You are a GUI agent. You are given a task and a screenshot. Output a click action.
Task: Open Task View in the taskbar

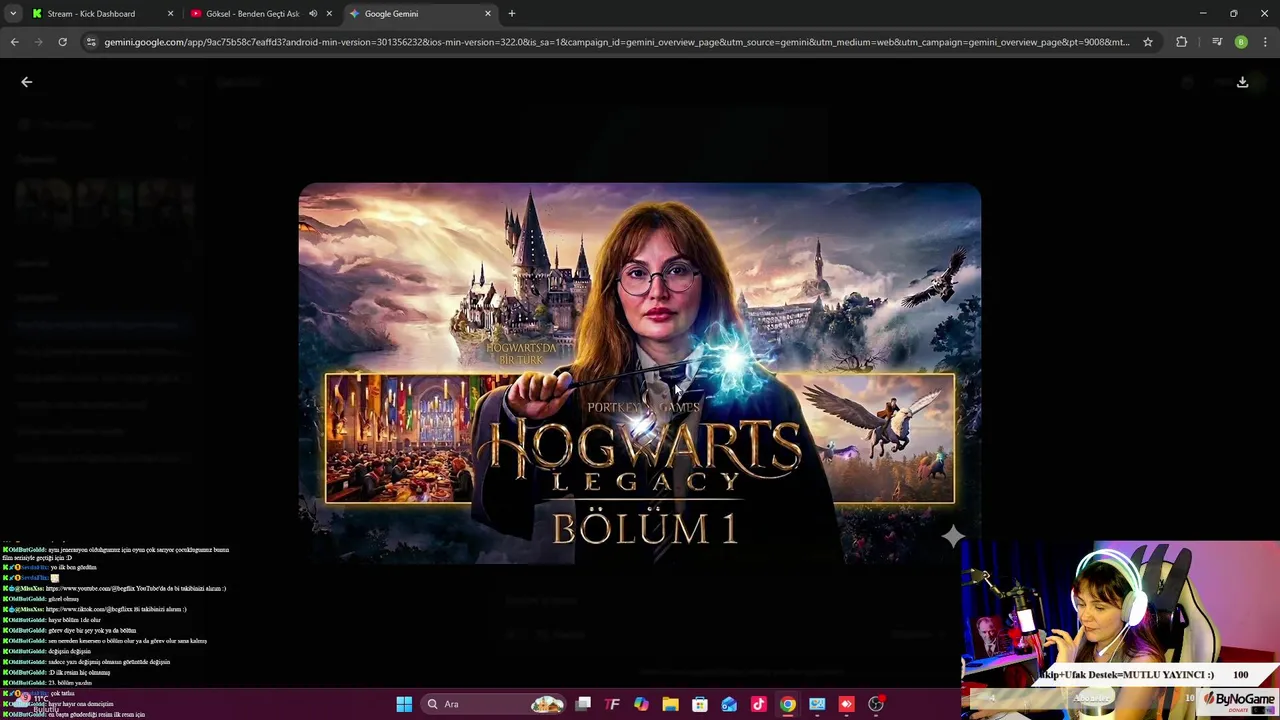[583, 704]
